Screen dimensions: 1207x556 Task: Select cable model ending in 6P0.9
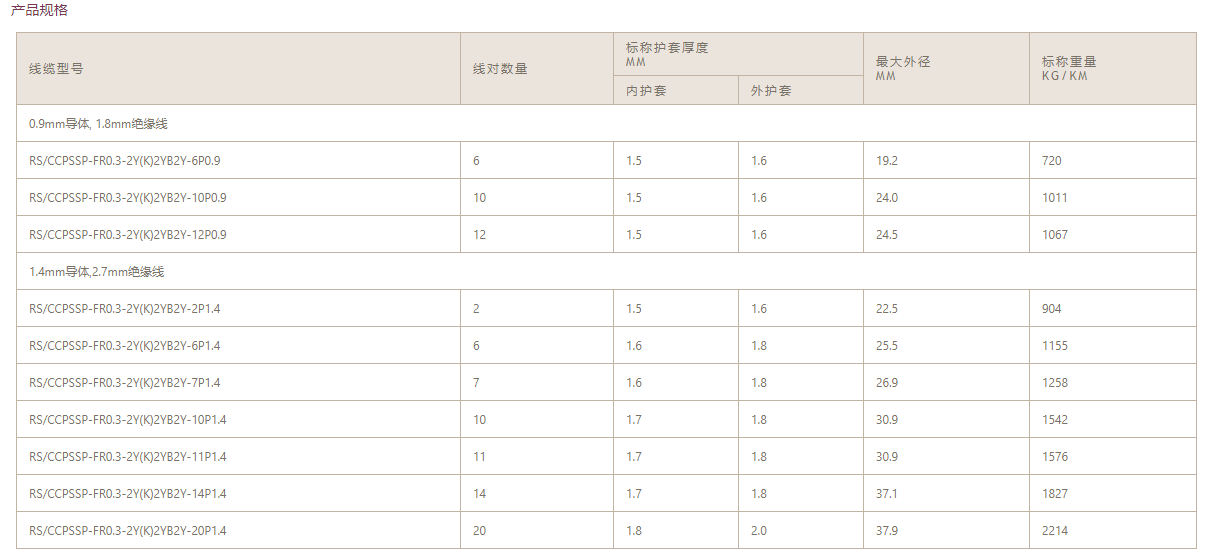125,161
